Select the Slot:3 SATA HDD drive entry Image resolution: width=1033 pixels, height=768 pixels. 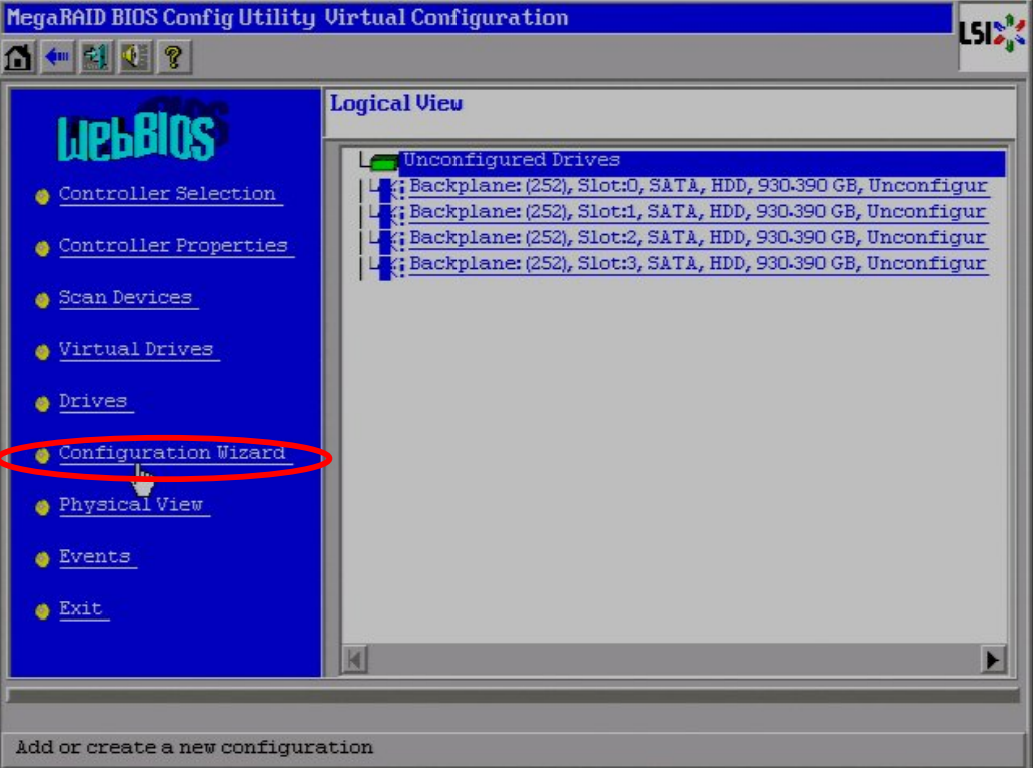[697, 264]
